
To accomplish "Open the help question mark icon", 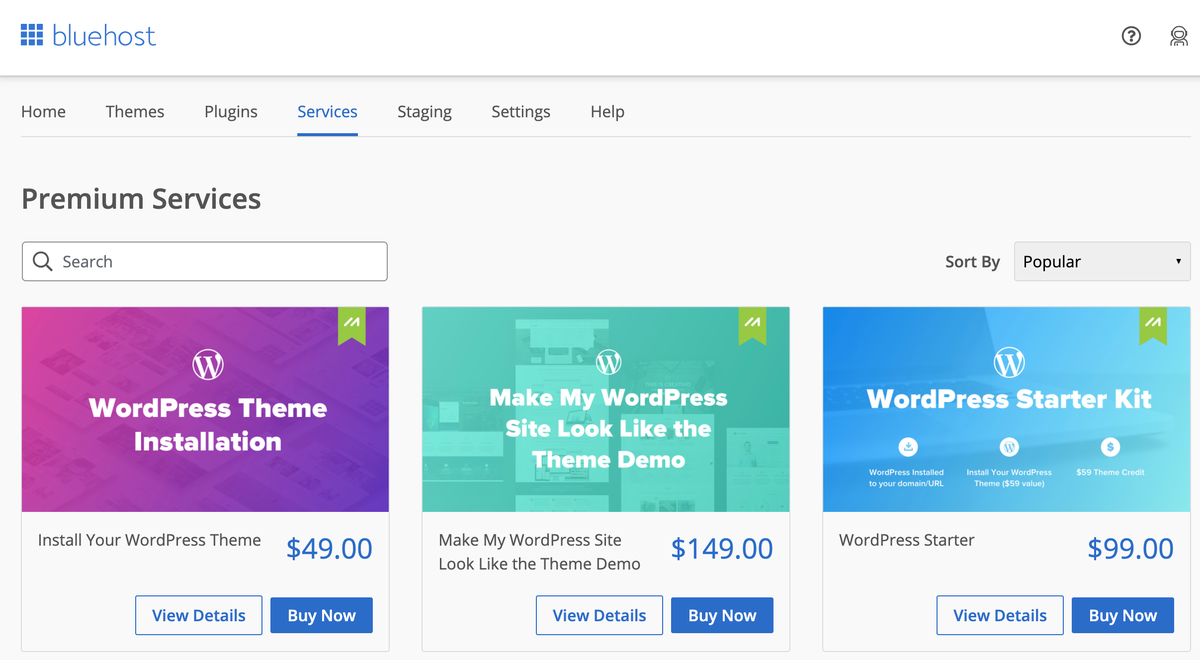I will click(x=1131, y=36).
